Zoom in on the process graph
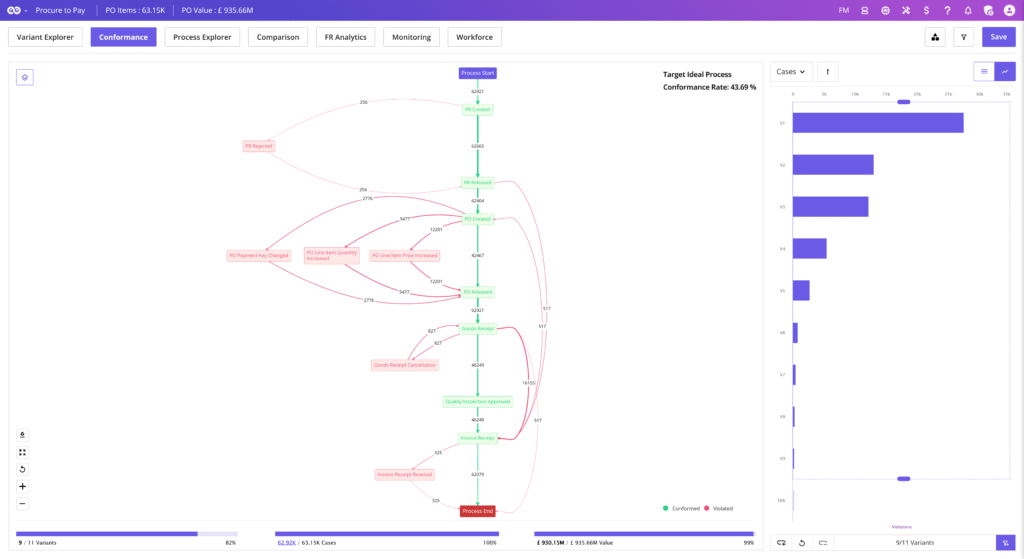 point(23,486)
